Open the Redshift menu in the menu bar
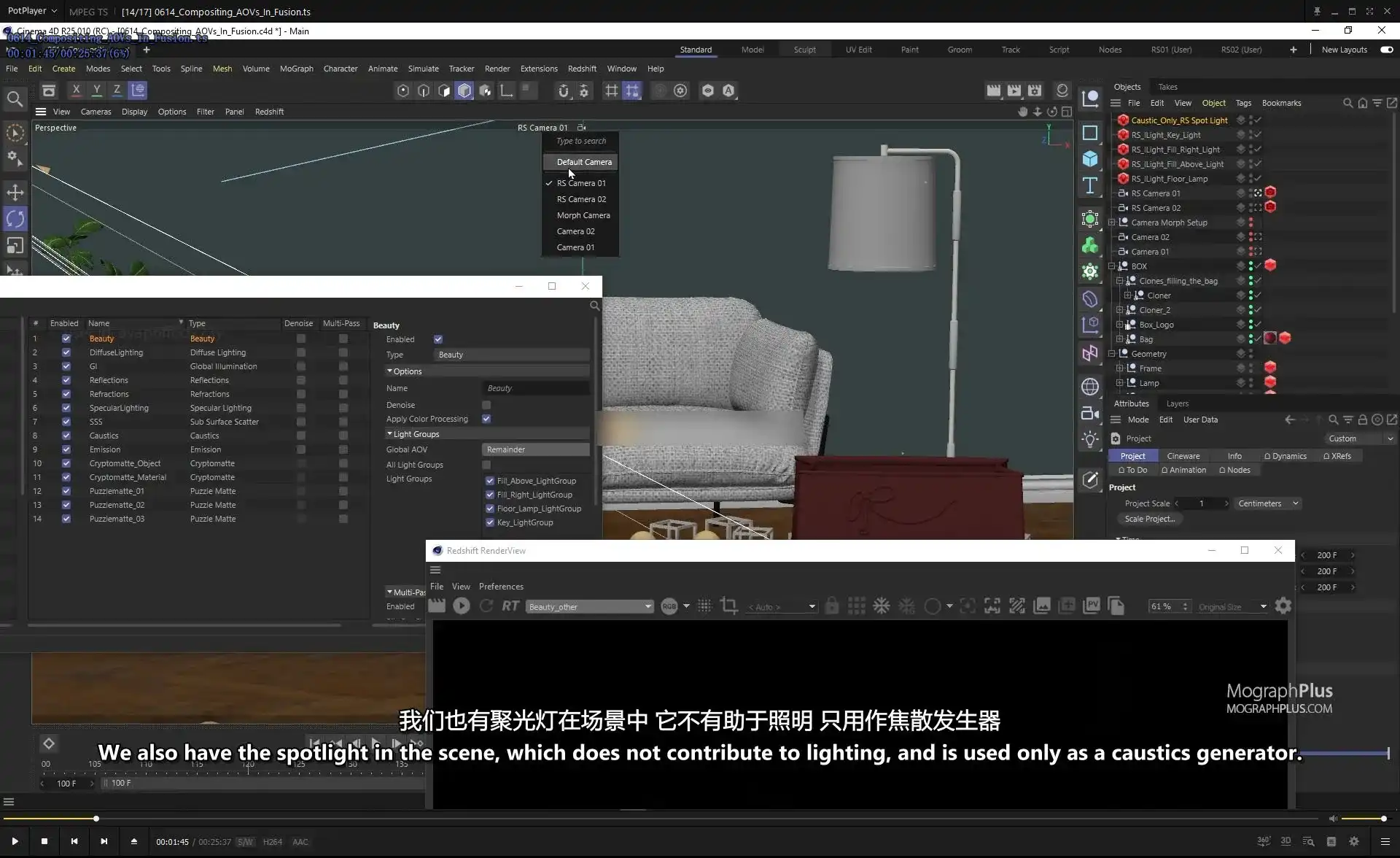 [x=582, y=68]
